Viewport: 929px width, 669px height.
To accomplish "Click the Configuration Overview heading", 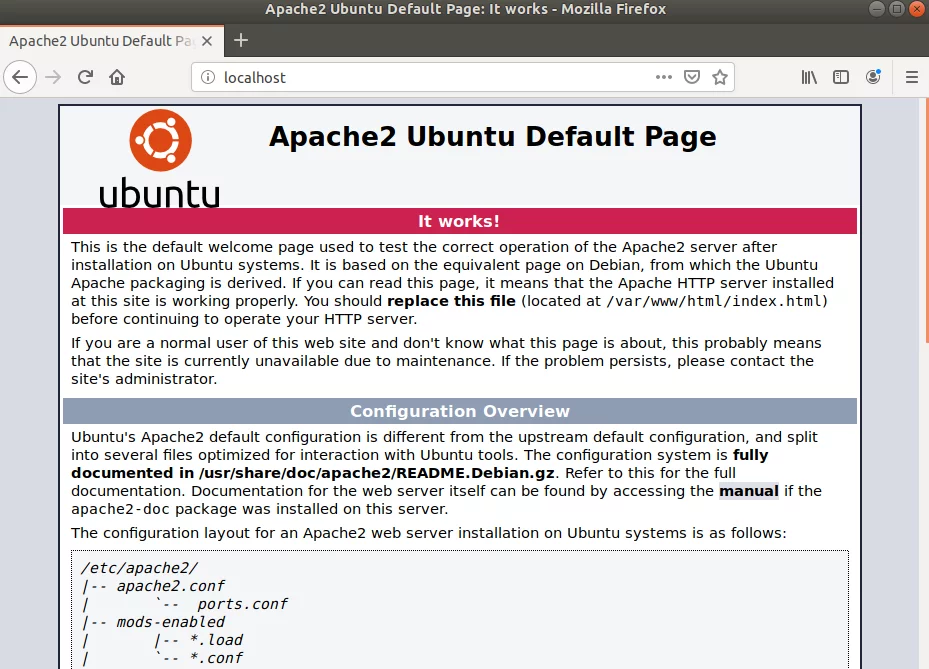I will [x=460, y=411].
